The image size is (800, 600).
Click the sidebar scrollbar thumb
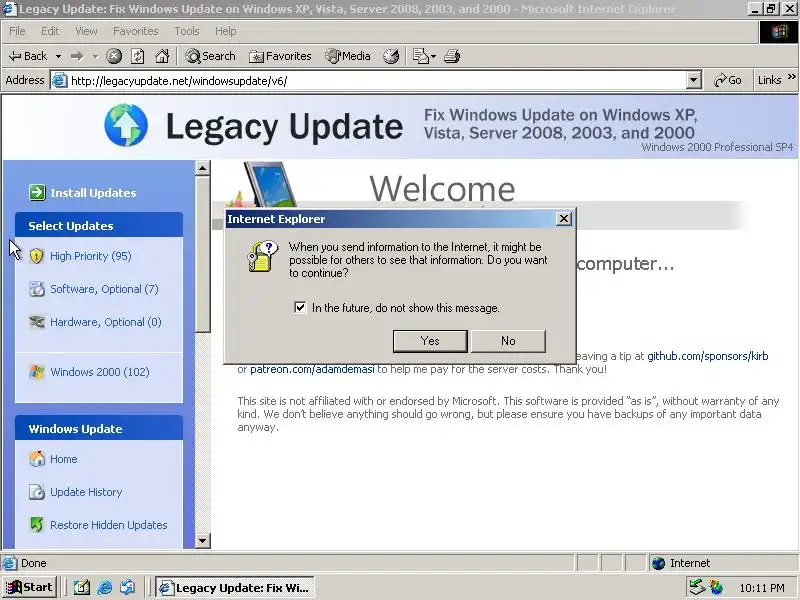203,254
